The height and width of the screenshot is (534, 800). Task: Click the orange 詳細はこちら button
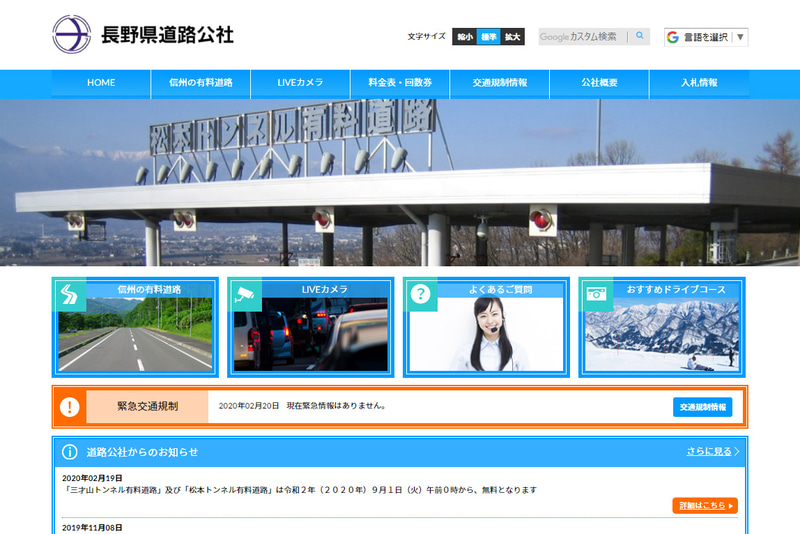705,505
